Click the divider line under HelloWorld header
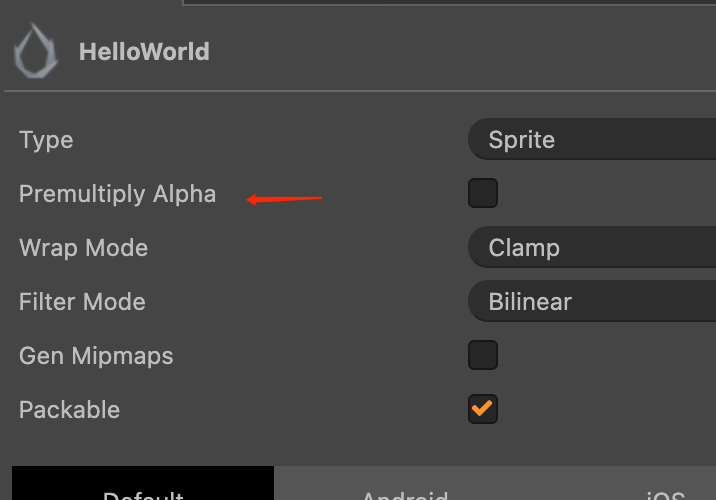The height and width of the screenshot is (500, 716). [x=360, y=91]
